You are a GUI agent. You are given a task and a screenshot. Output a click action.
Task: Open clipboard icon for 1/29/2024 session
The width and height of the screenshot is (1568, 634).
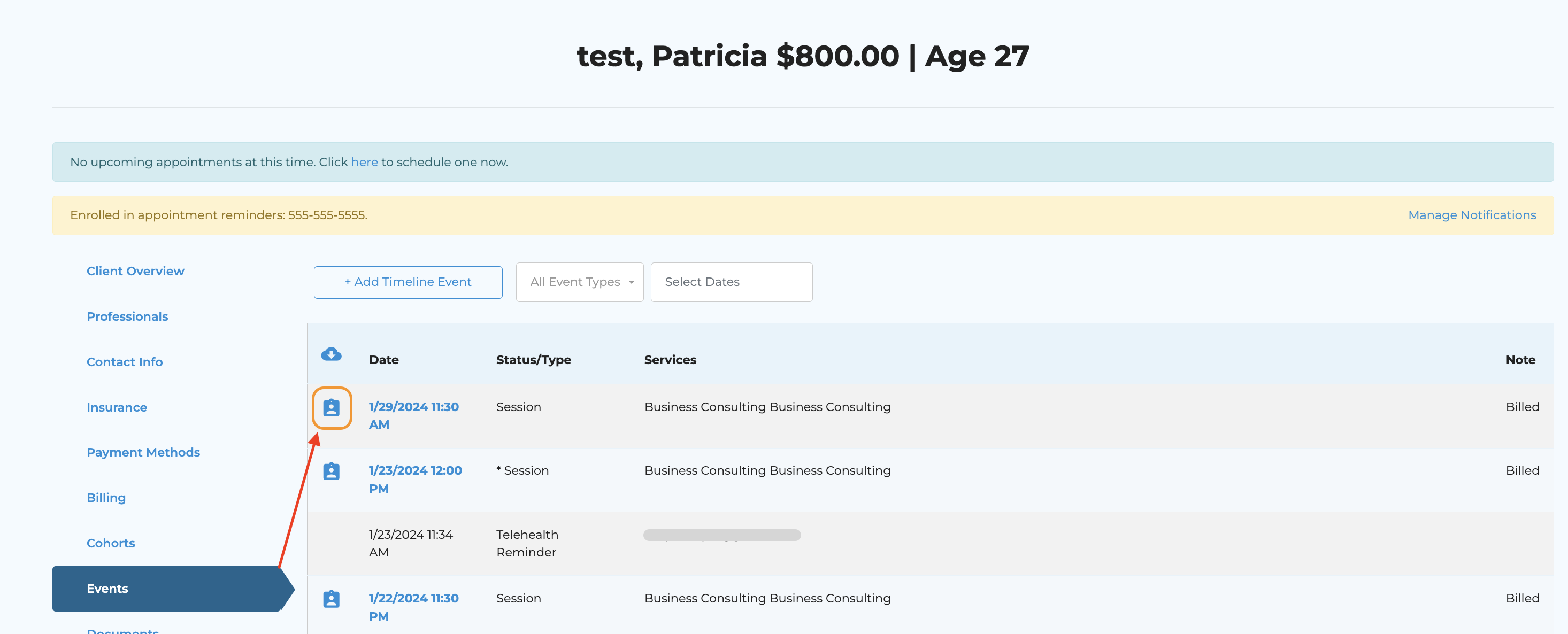[331, 408]
